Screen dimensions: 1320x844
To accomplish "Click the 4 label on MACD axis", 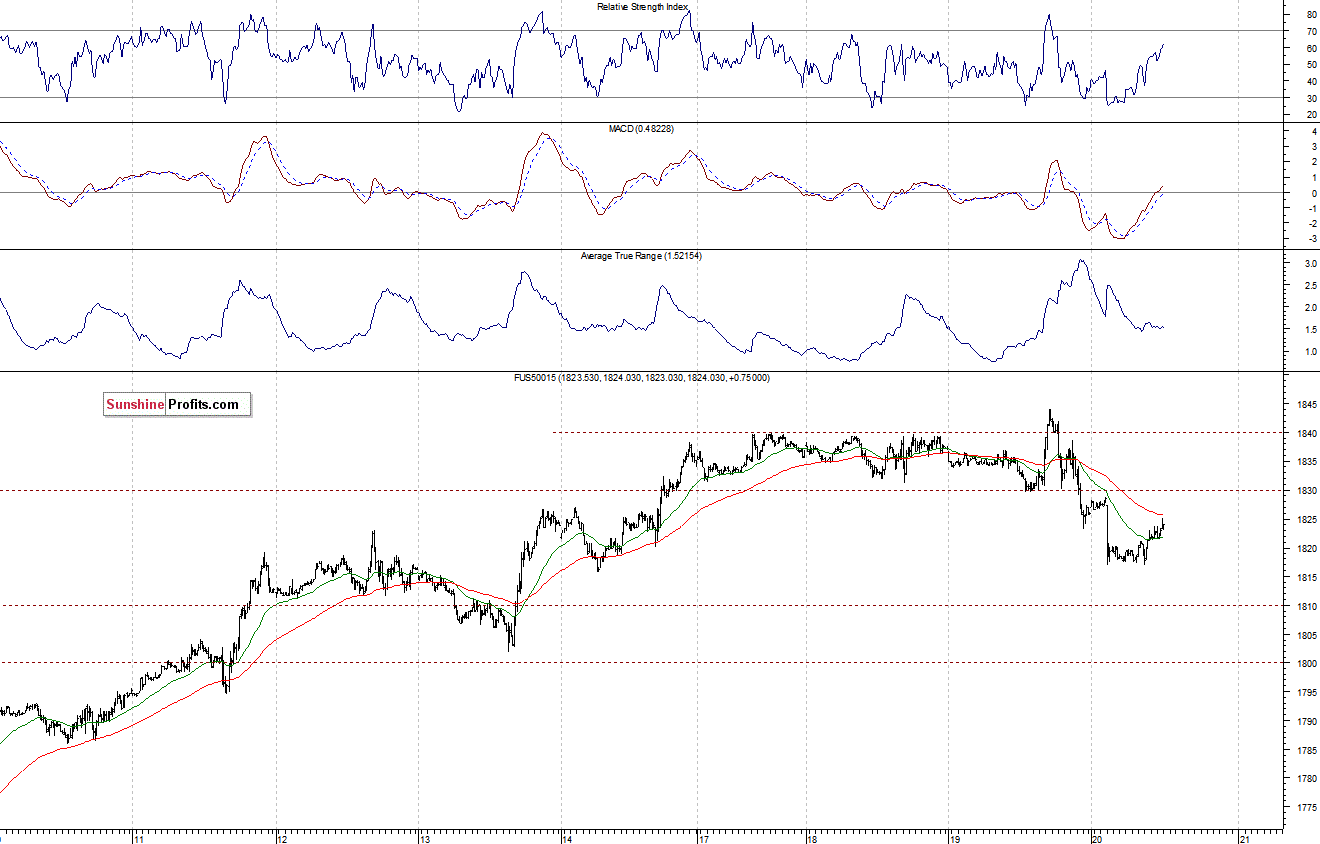I will tap(1313, 131).
